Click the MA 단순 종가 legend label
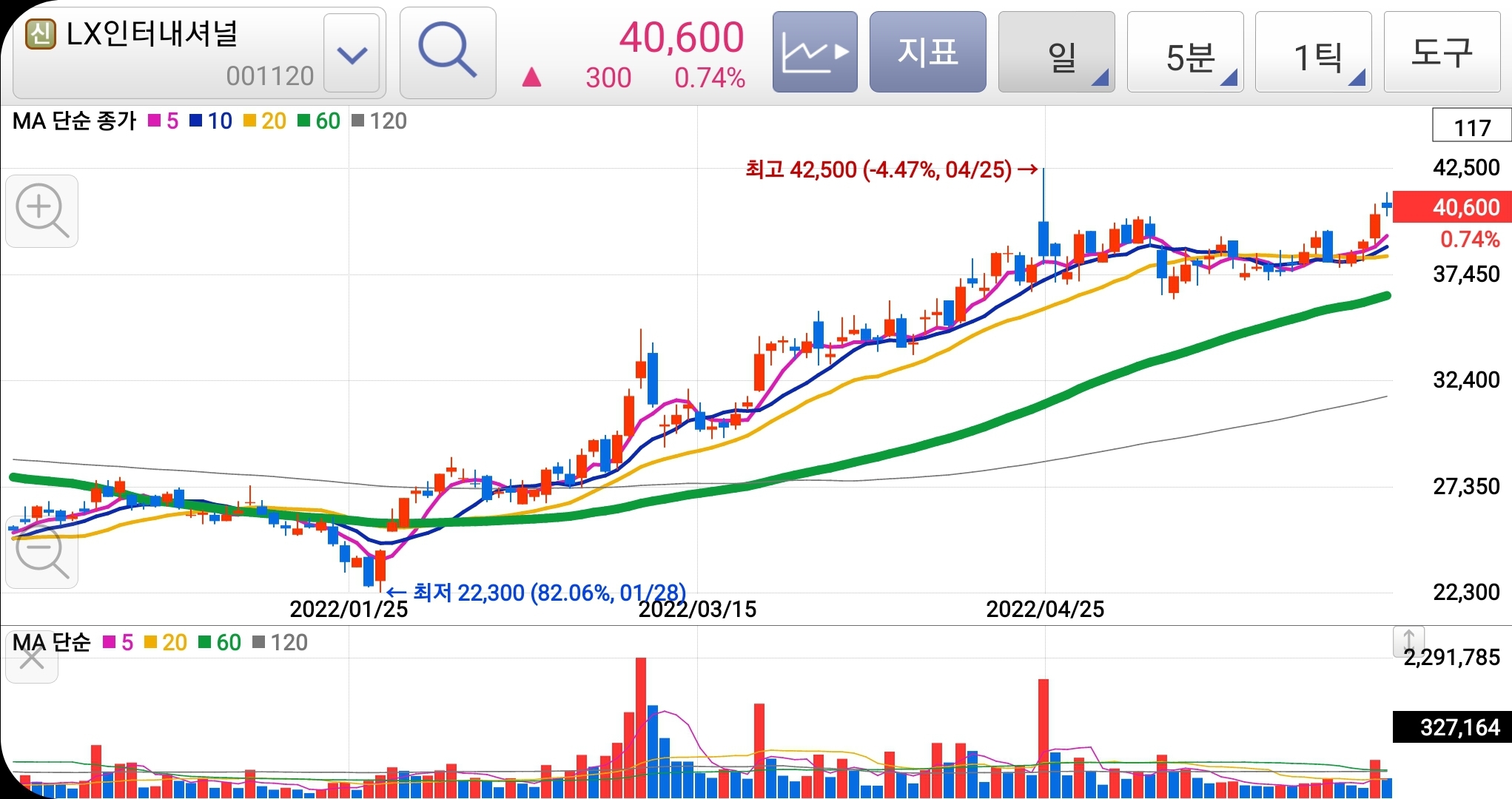 (x=75, y=121)
